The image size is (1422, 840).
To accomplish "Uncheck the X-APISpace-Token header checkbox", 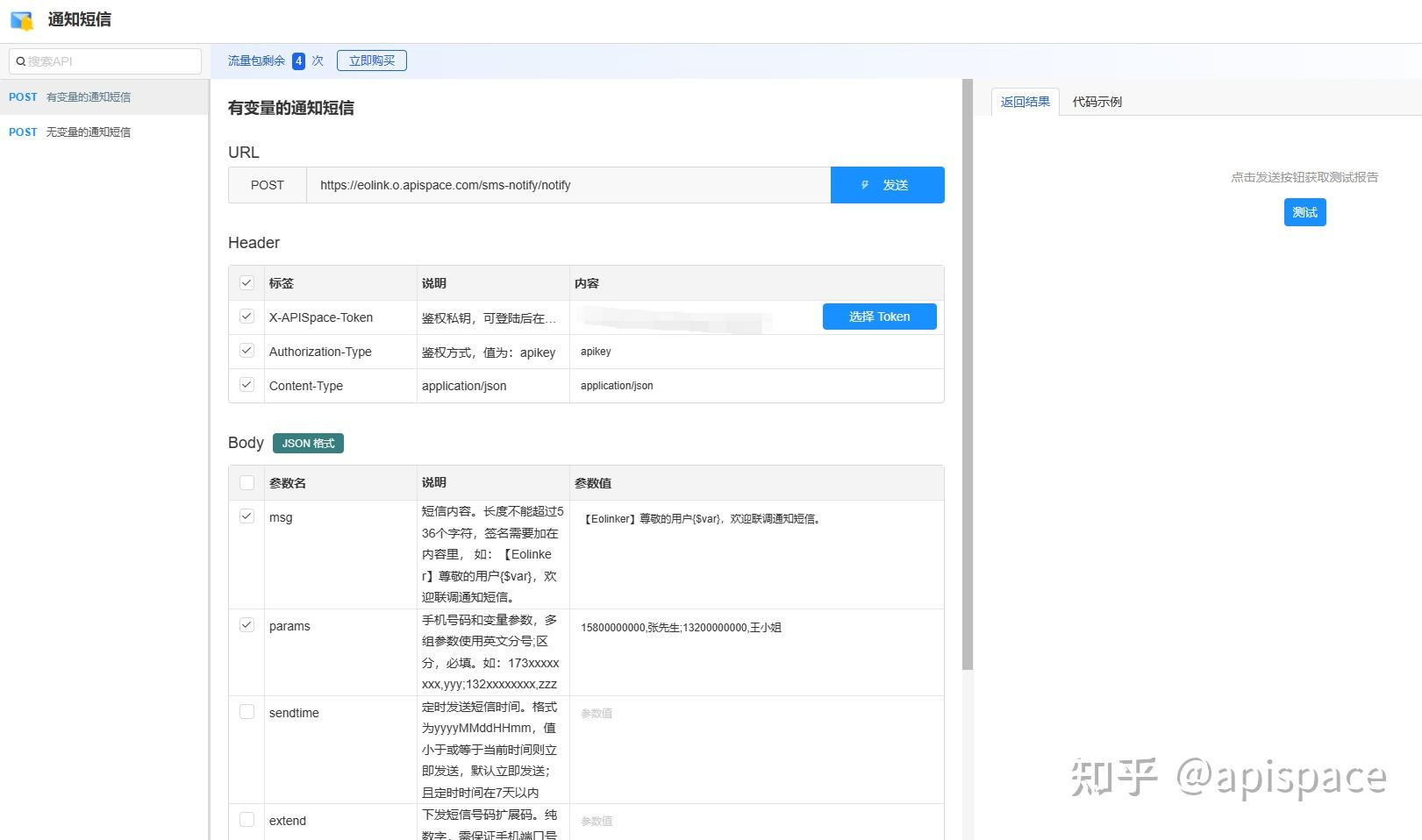I will [x=247, y=317].
